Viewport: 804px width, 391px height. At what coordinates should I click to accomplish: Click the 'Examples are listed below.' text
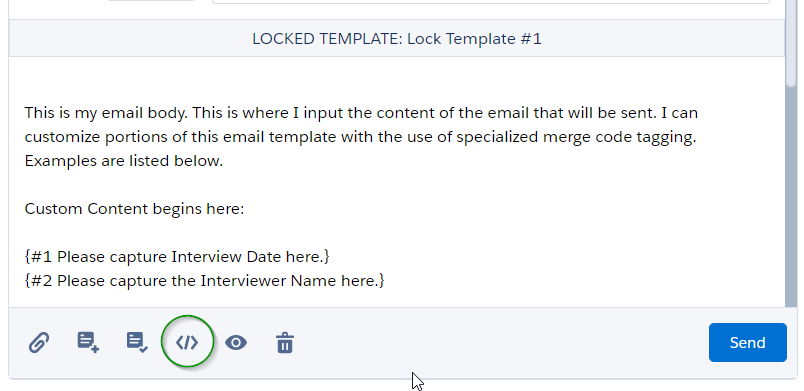point(124,161)
